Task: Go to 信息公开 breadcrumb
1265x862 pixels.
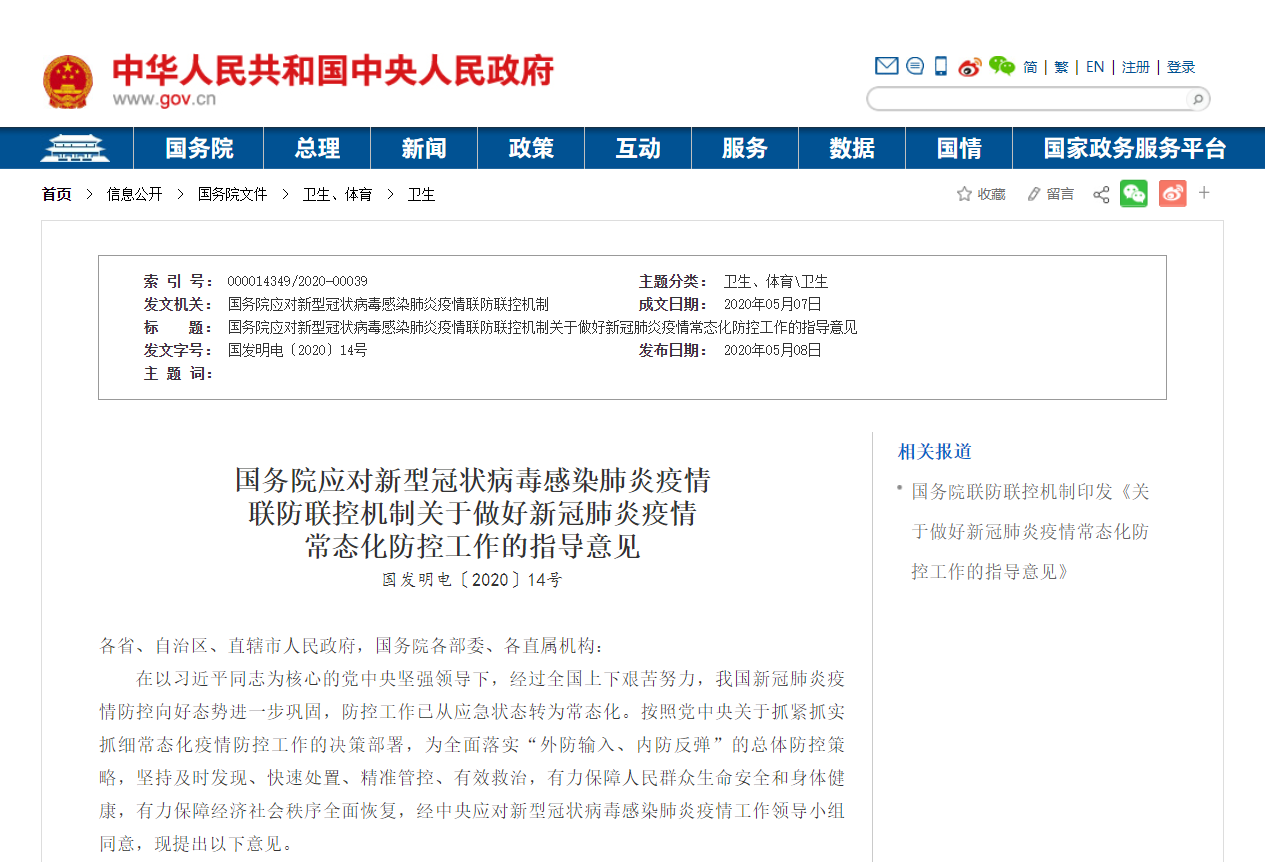Action: click(x=135, y=194)
